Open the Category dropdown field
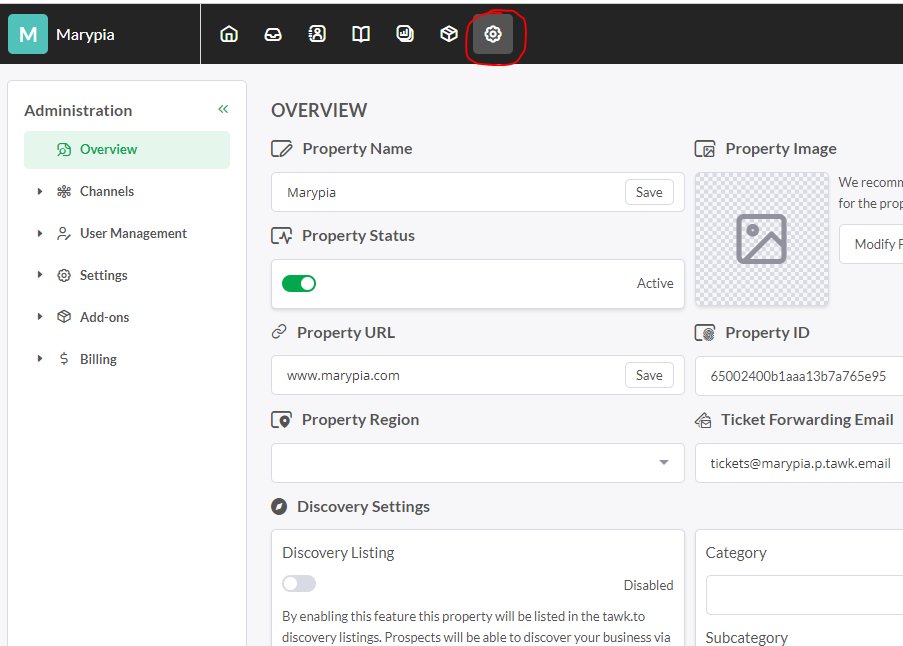903x646 pixels. point(804,595)
